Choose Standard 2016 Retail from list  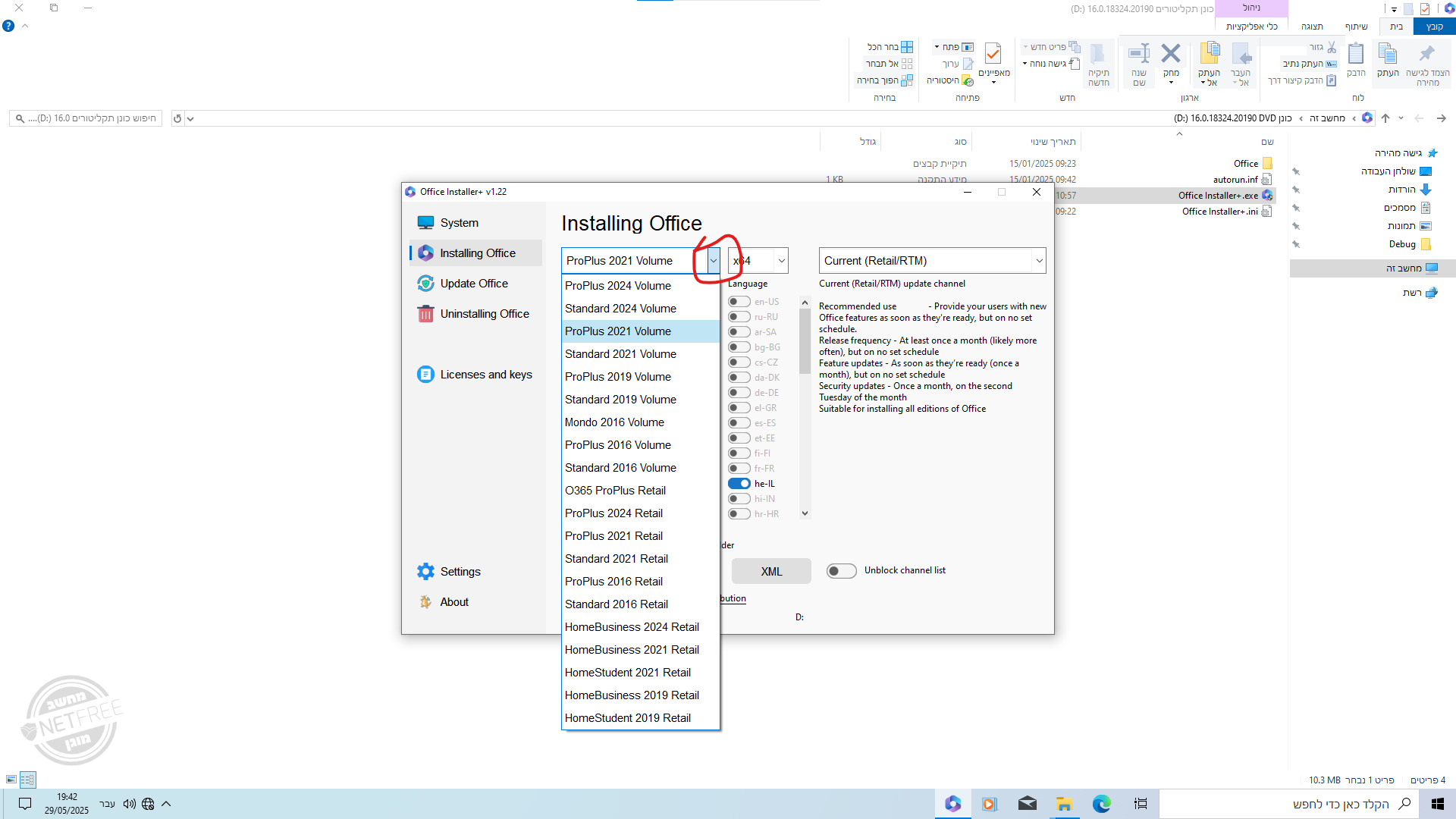pos(640,604)
